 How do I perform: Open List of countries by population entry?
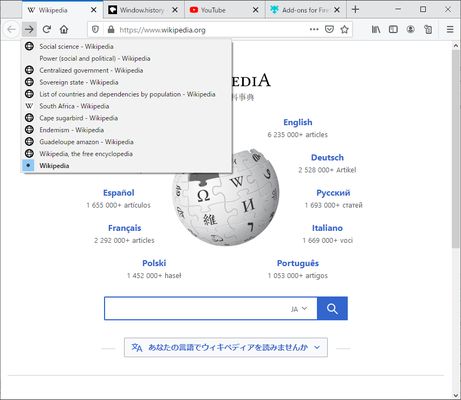[127, 94]
